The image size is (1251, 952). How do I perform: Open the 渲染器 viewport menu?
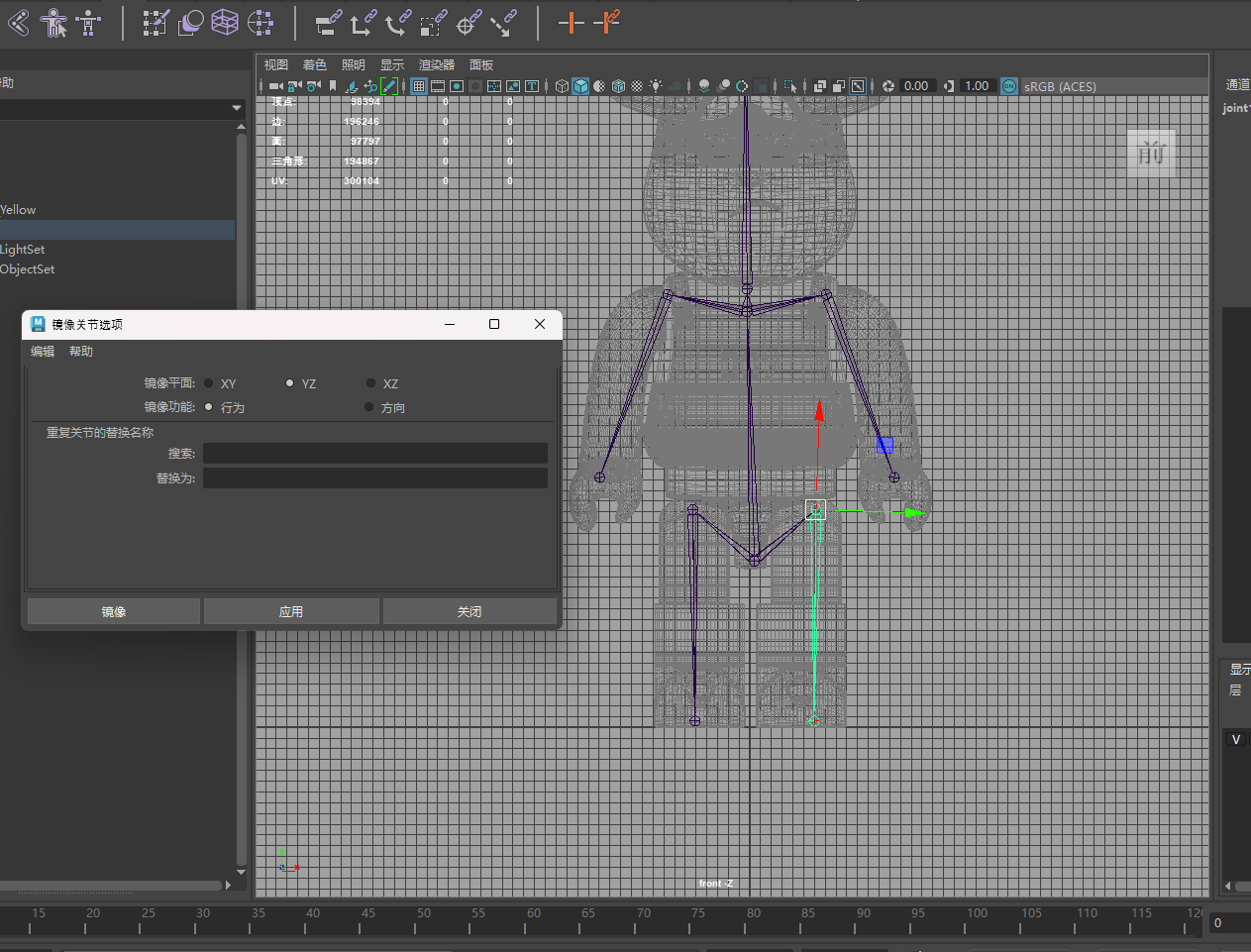point(436,64)
